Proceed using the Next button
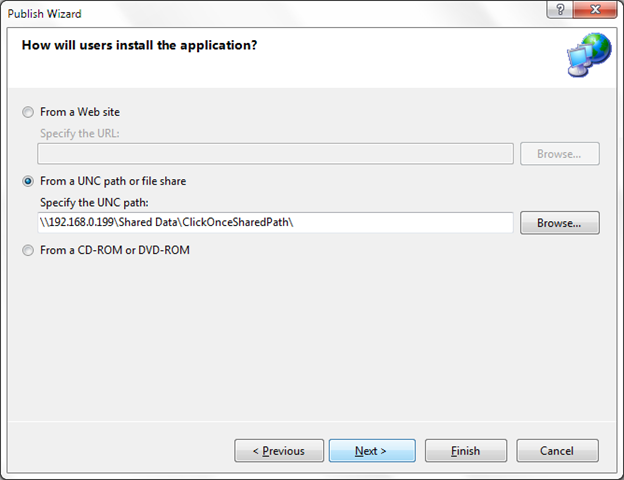This screenshot has width=624, height=480. 371,451
